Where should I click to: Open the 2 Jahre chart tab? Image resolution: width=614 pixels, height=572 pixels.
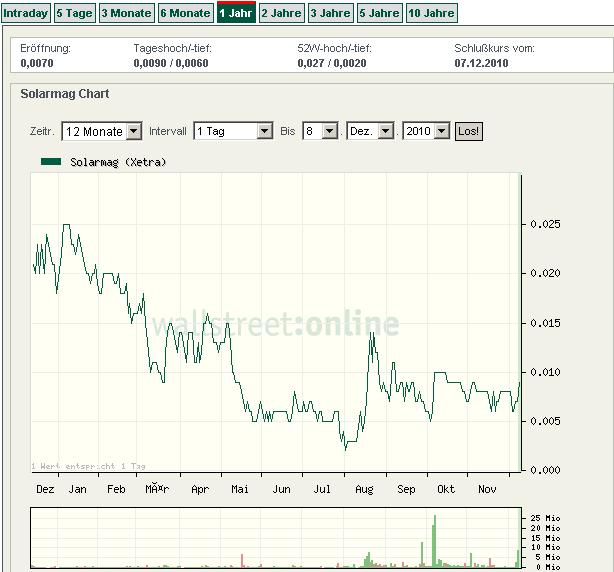280,13
